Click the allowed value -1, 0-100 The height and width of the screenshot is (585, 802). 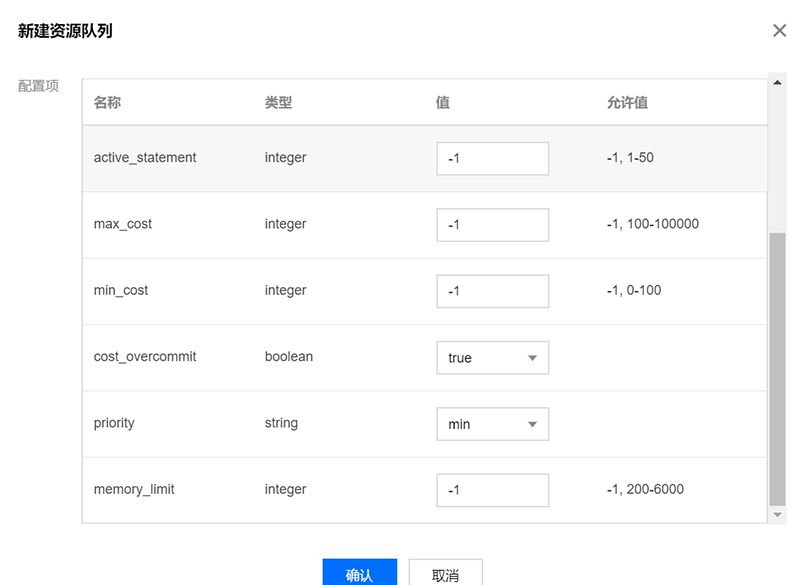click(x=634, y=290)
